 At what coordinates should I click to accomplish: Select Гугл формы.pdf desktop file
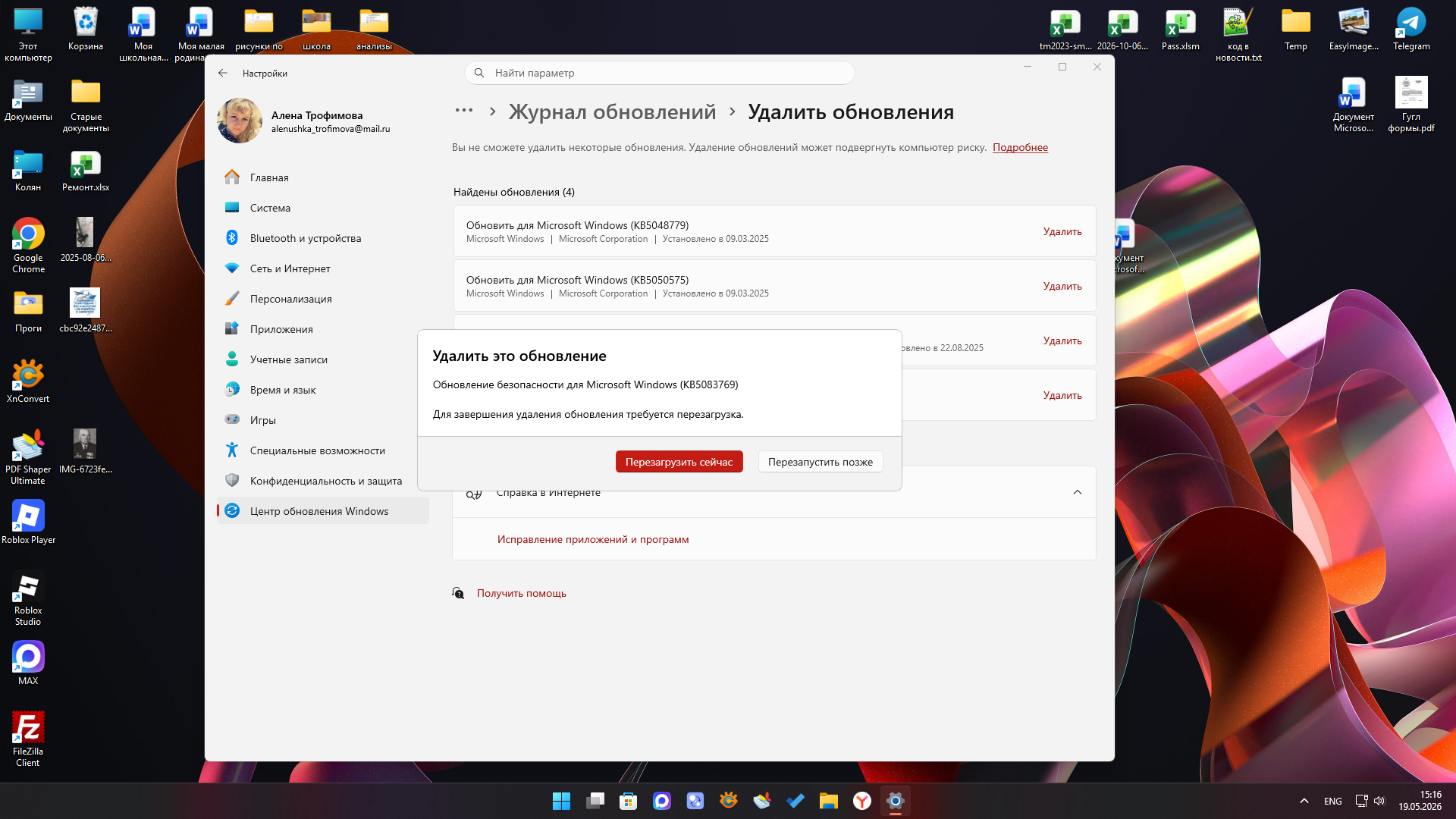[x=1411, y=105]
